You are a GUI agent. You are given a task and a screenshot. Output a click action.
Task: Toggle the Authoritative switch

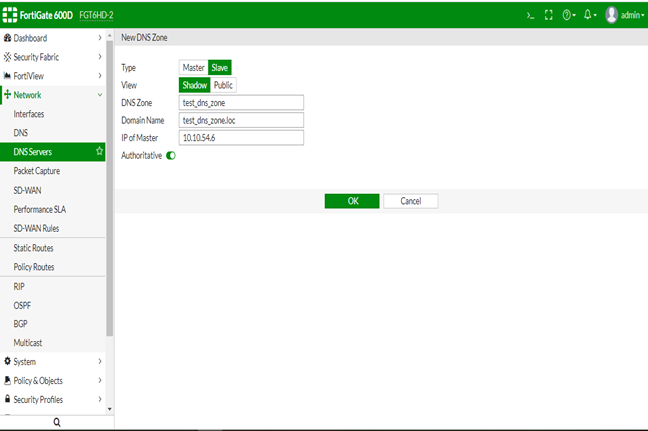[170, 156]
